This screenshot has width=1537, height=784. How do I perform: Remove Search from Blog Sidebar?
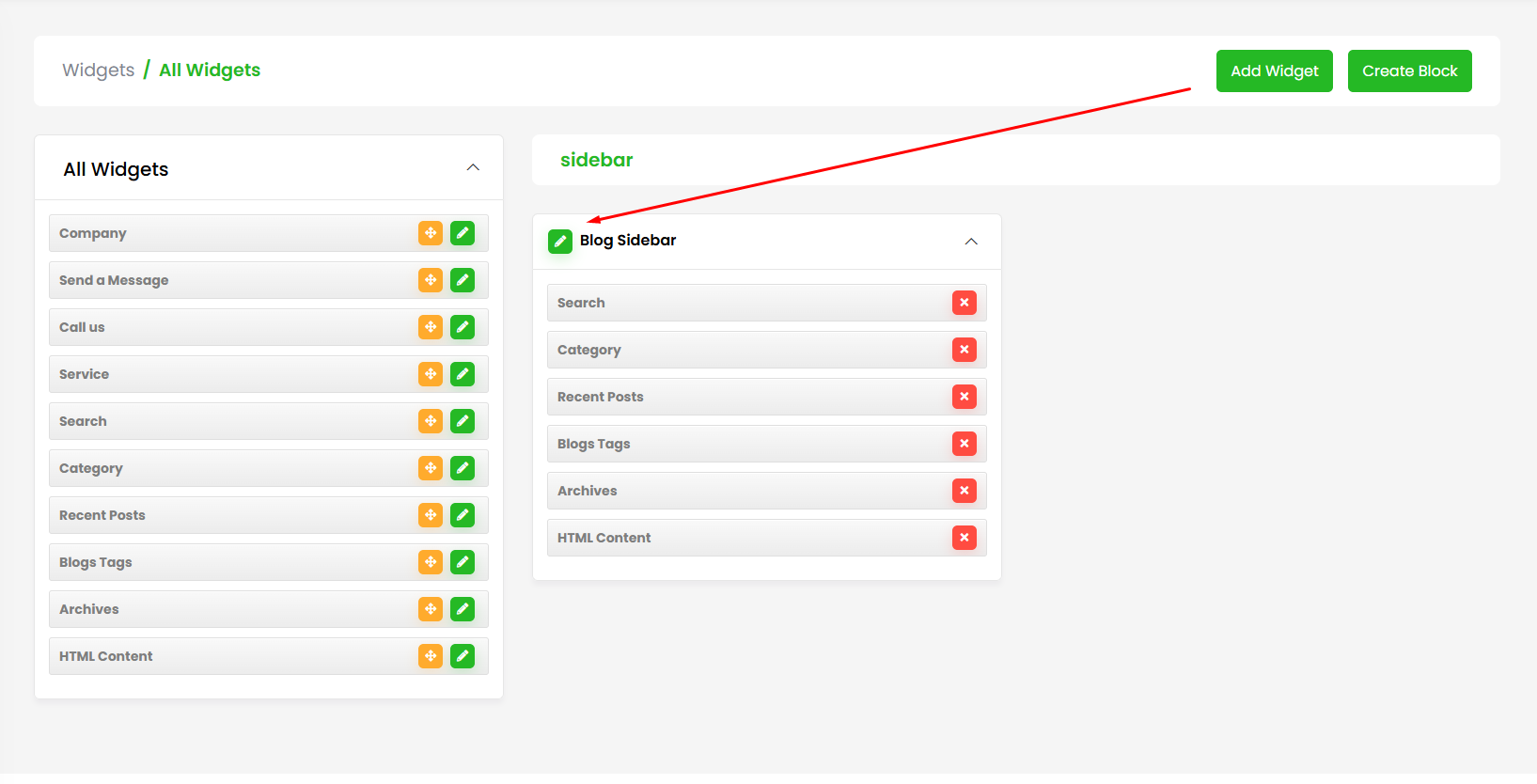click(964, 303)
